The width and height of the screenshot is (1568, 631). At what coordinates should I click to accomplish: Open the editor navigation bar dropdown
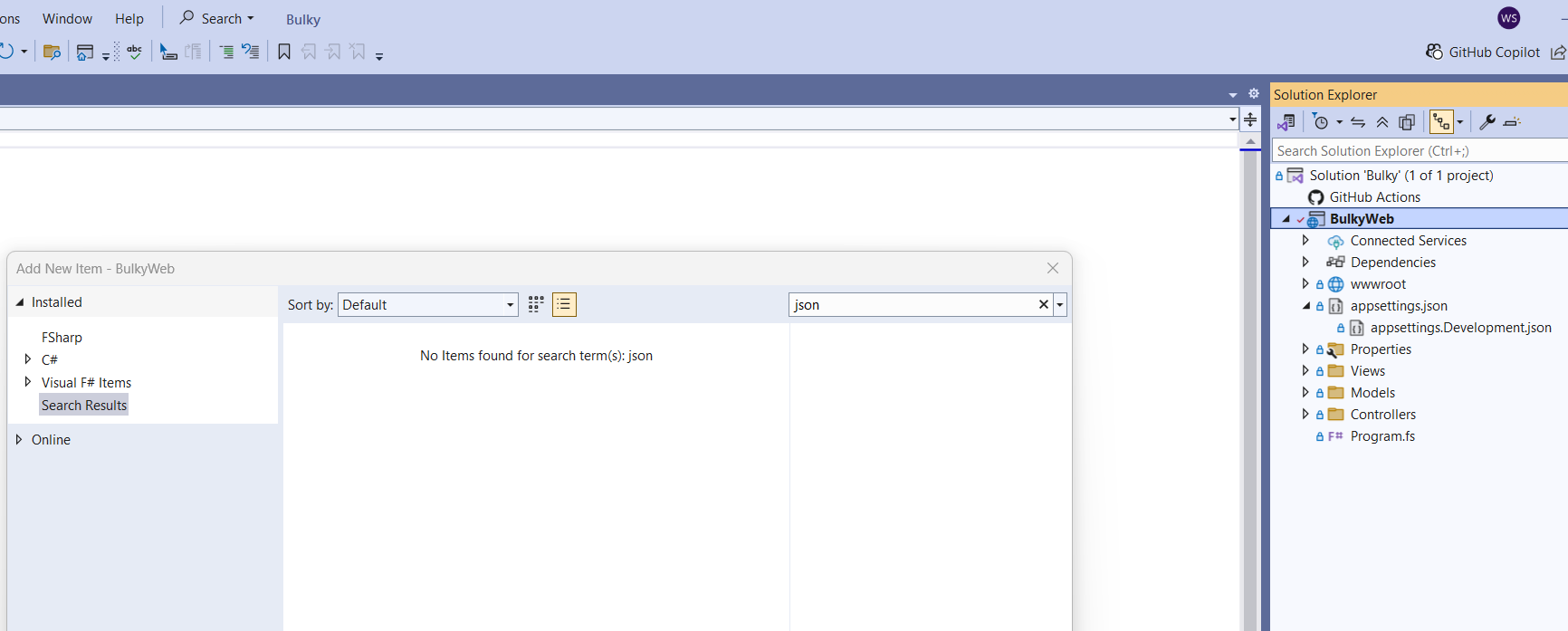1232,120
